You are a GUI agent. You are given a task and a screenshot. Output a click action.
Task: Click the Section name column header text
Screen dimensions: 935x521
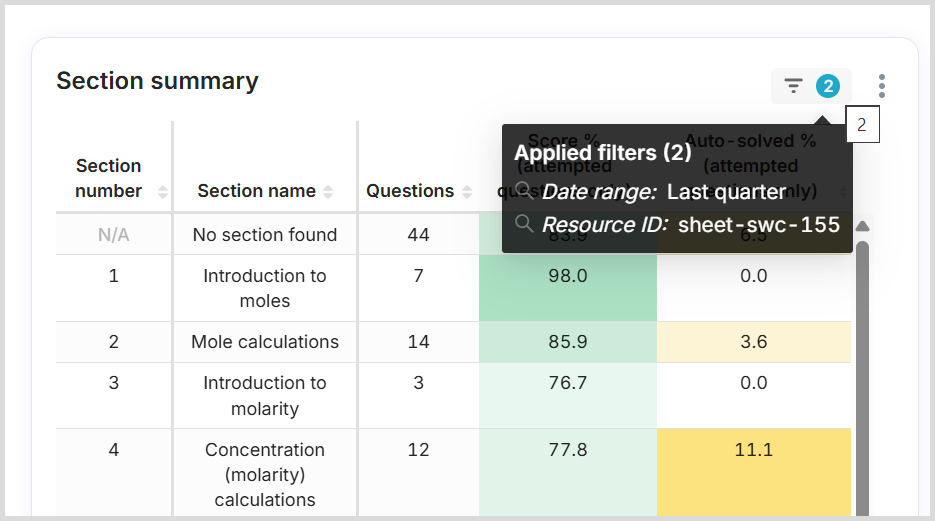pyautogui.click(x=256, y=191)
